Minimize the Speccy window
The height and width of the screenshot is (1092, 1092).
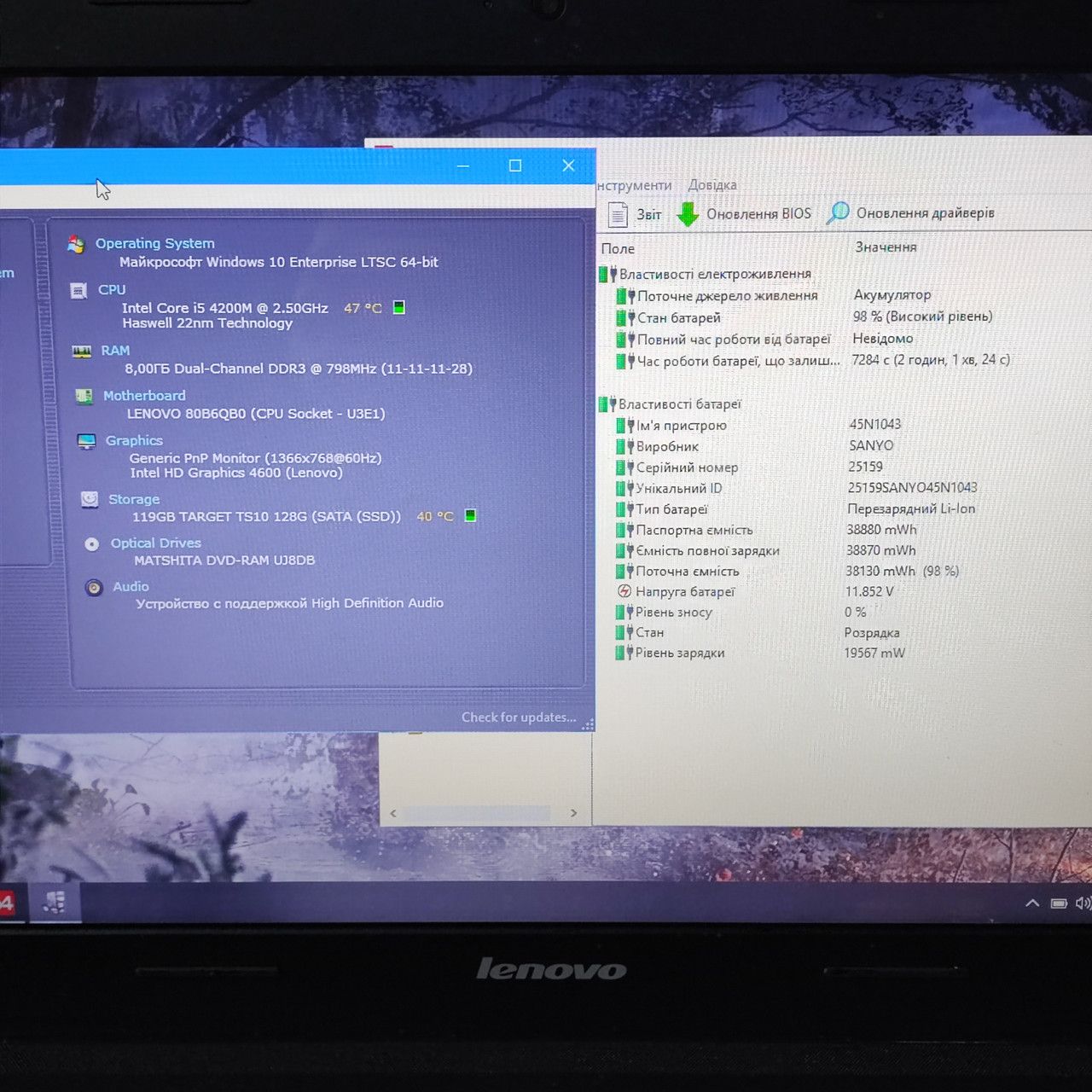tap(463, 166)
